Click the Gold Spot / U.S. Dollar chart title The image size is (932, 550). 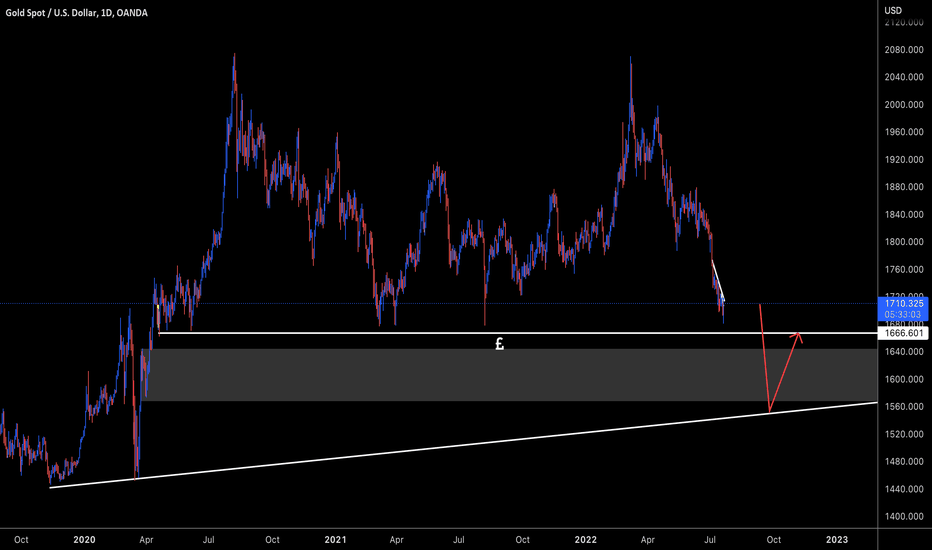[77, 12]
